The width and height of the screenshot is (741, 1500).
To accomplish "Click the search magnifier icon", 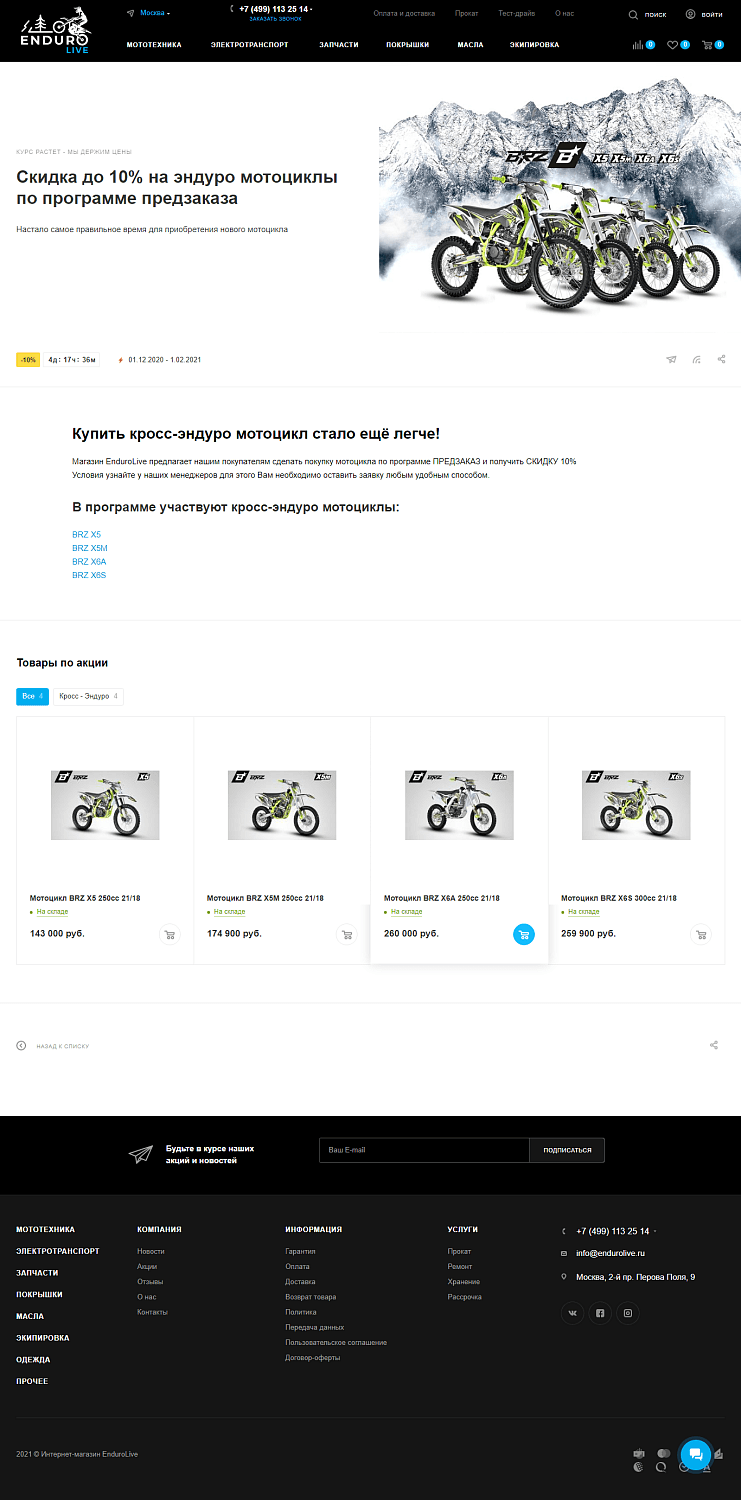I will click(x=633, y=15).
